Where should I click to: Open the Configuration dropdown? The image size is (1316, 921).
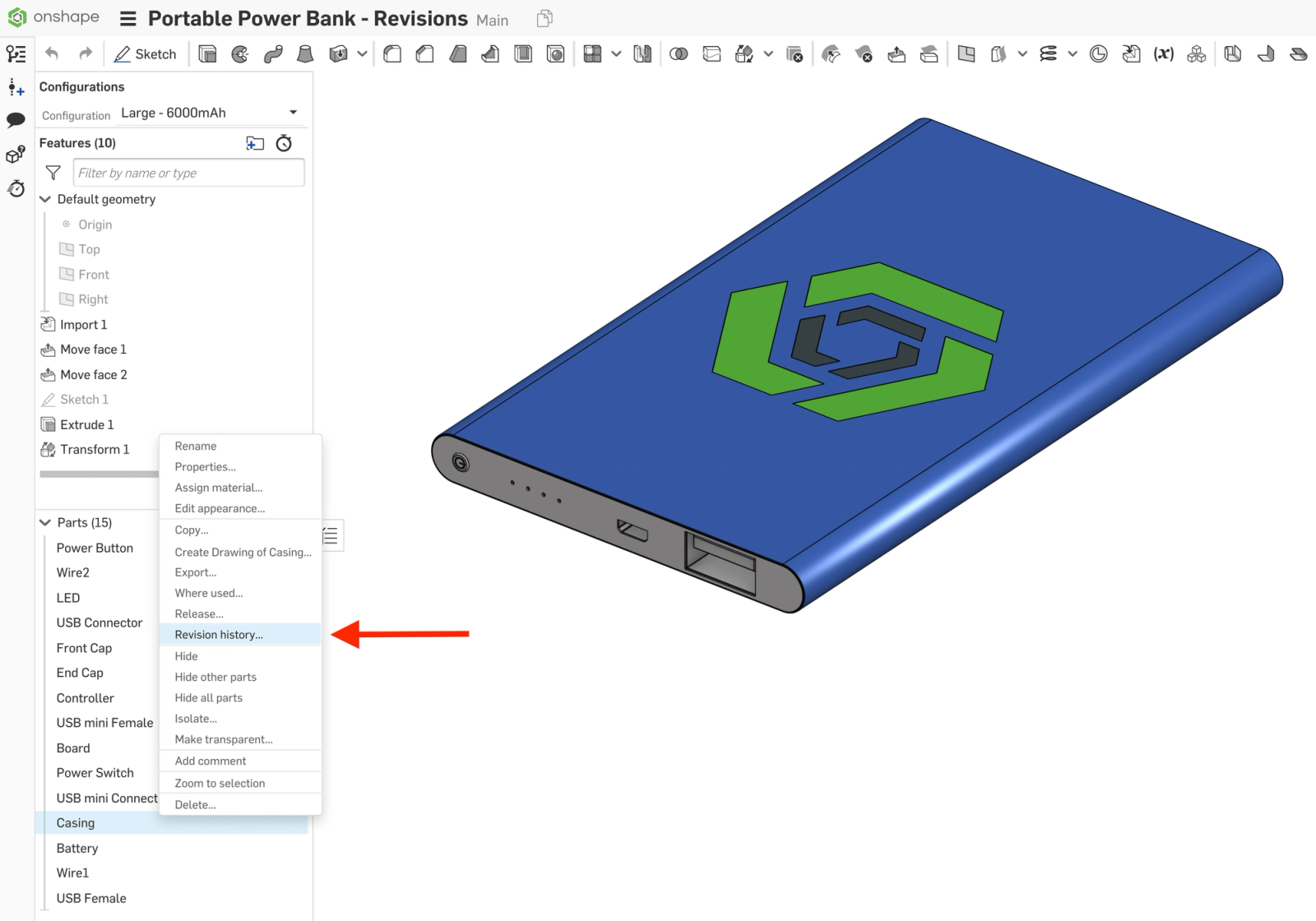[x=293, y=113]
